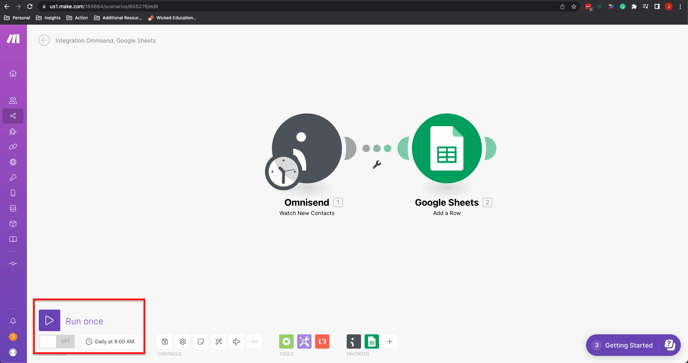Open the green Flow control tool
The width and height of the screenshot is (688, 363).
tap(286, 341)
